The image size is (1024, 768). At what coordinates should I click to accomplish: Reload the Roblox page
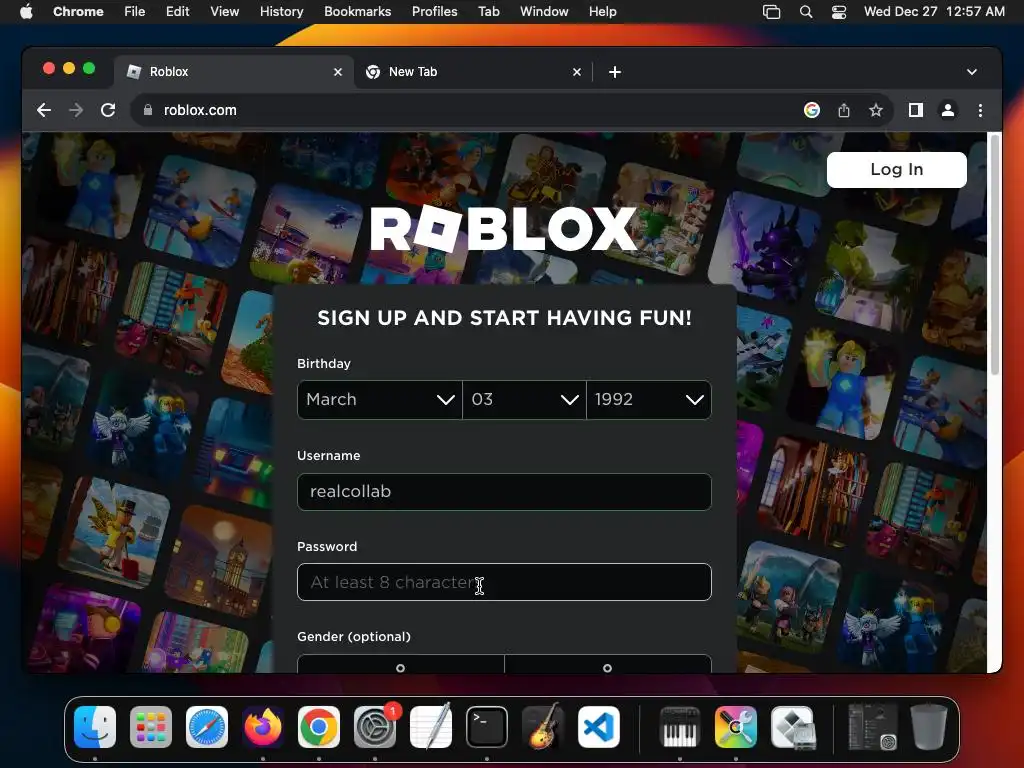coord(108,110)
